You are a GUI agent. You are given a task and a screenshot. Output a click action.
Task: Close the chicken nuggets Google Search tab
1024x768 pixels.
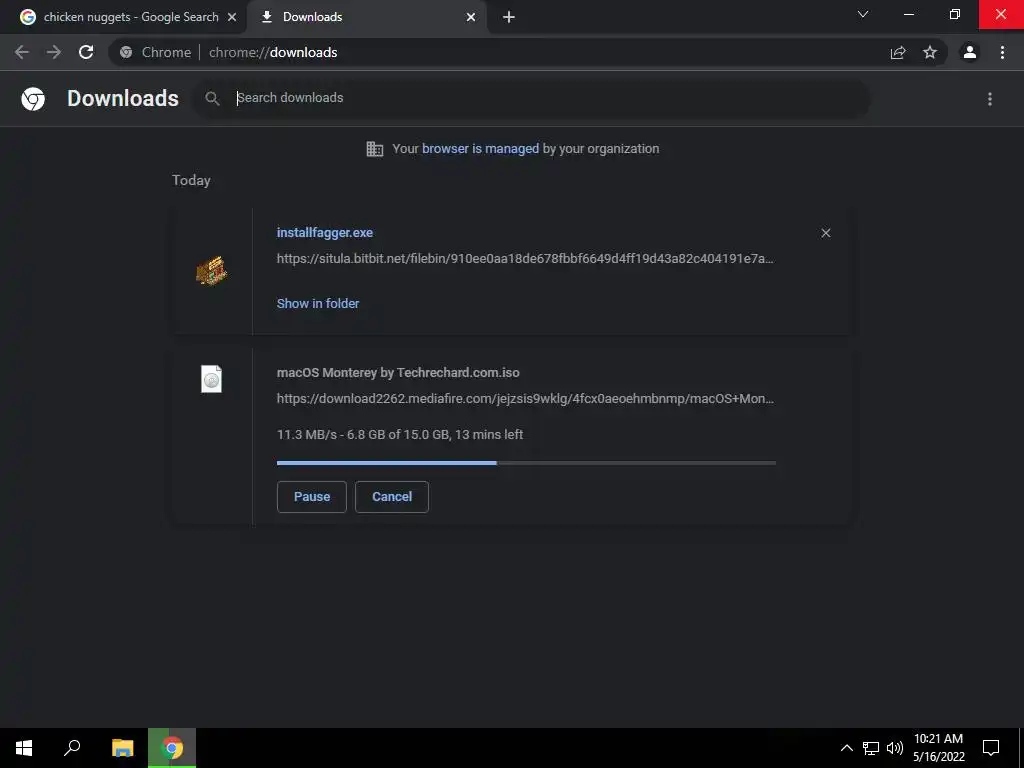(232, 17)
